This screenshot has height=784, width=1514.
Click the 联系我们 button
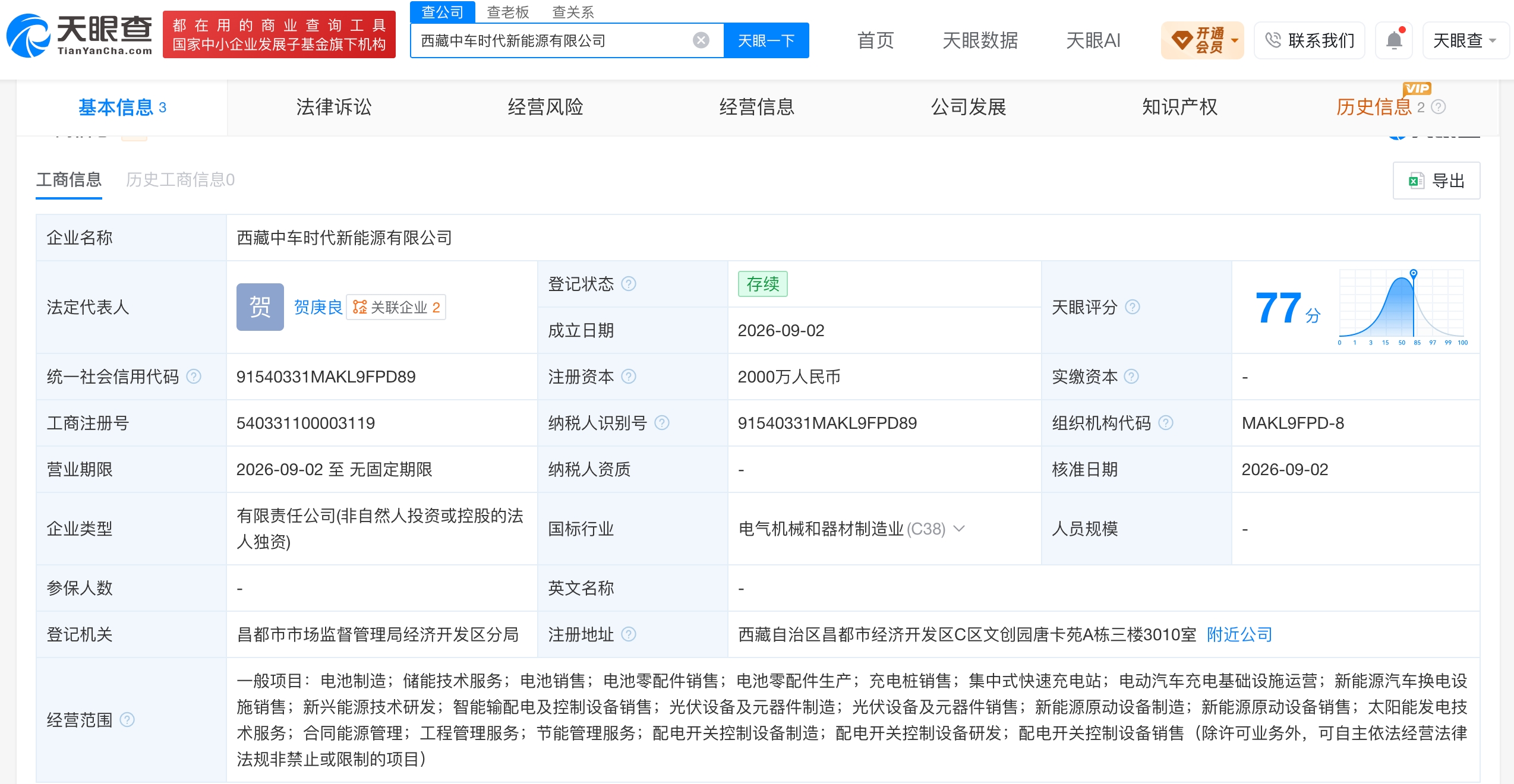(x=1310, y=40)
